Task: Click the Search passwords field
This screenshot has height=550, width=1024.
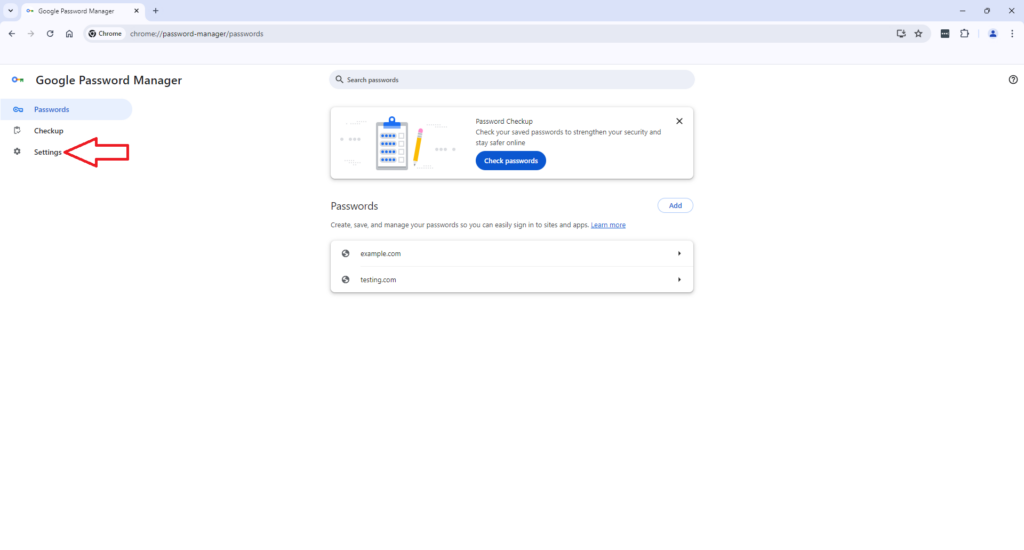Action: click(511, 80)
